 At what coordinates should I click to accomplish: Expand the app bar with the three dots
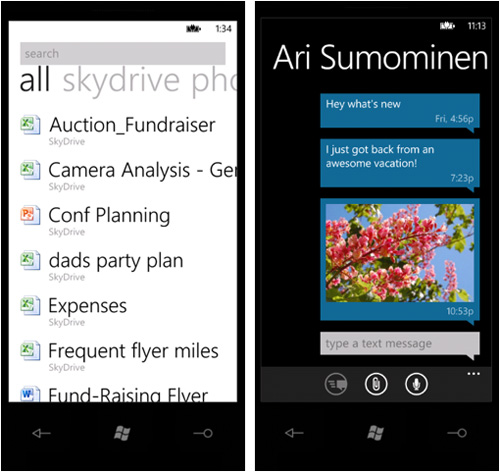click(x=473, y=374)
